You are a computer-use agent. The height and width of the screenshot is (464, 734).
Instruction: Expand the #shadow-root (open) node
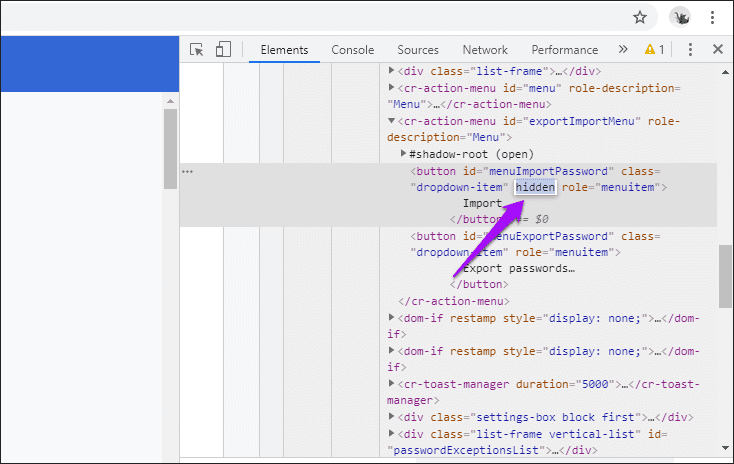click(403, 154)
